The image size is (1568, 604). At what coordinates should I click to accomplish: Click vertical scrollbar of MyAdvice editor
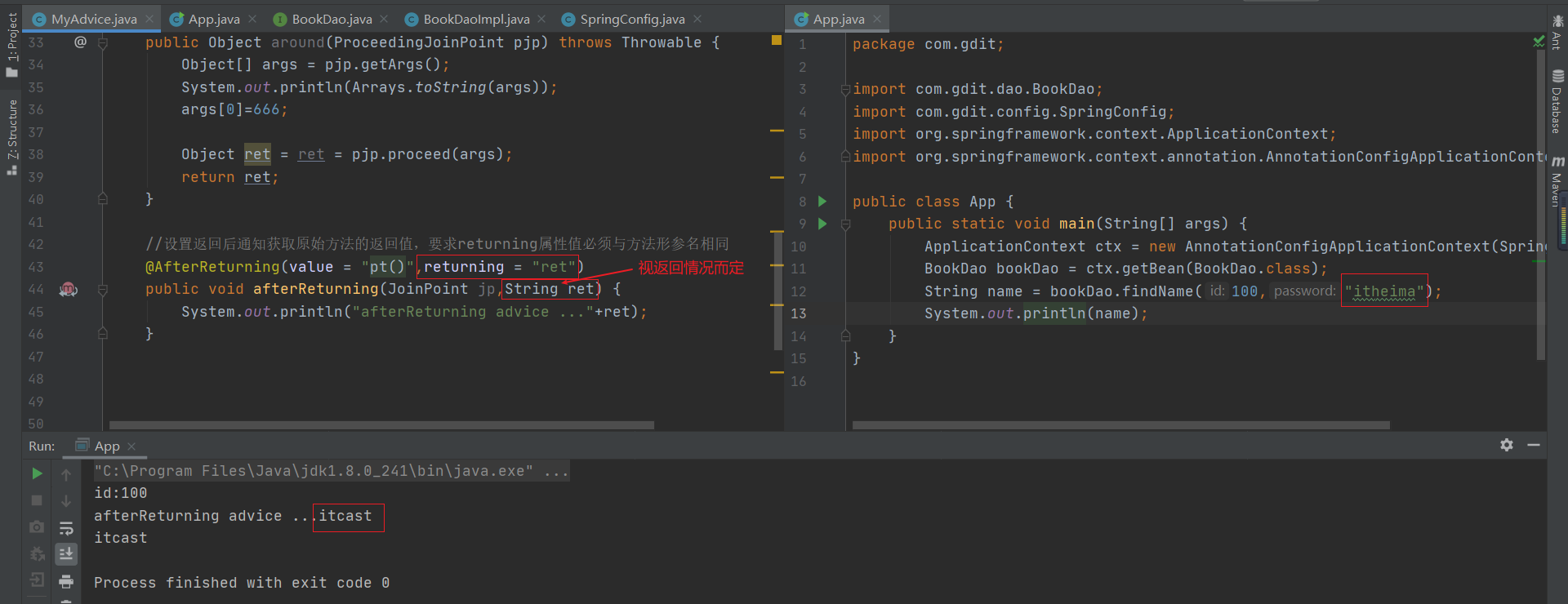point(777,290)
